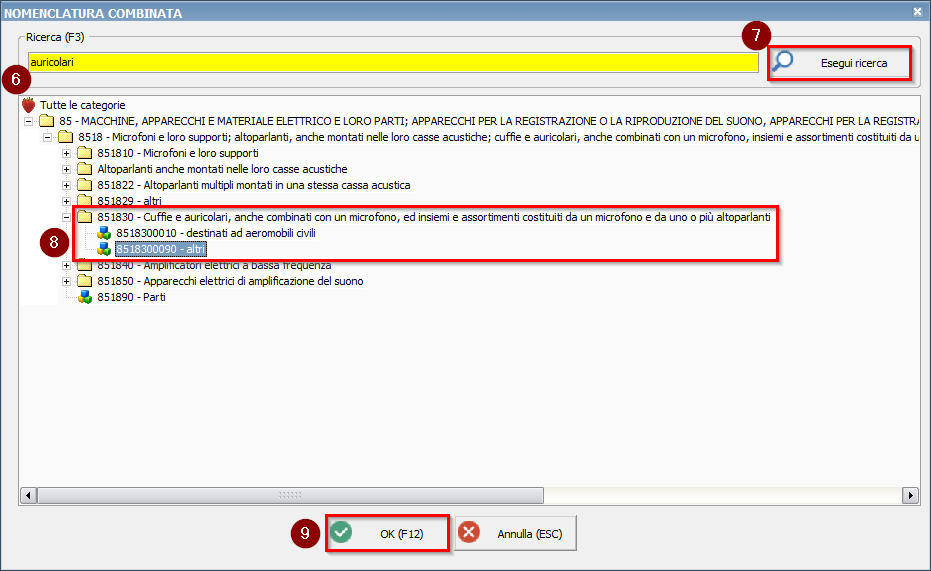Select 8518300010 destinati ad aeromobili civili

[215, 233]
